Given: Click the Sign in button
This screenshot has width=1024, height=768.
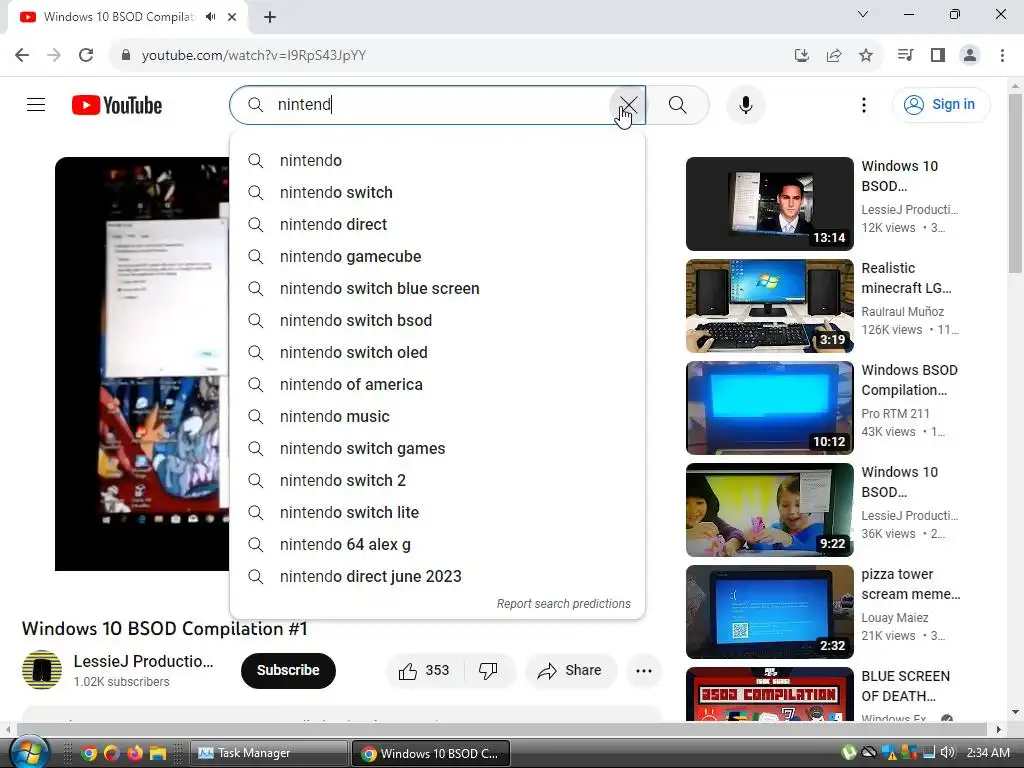Looking at the screenshot, I should [x=940, y=104].
